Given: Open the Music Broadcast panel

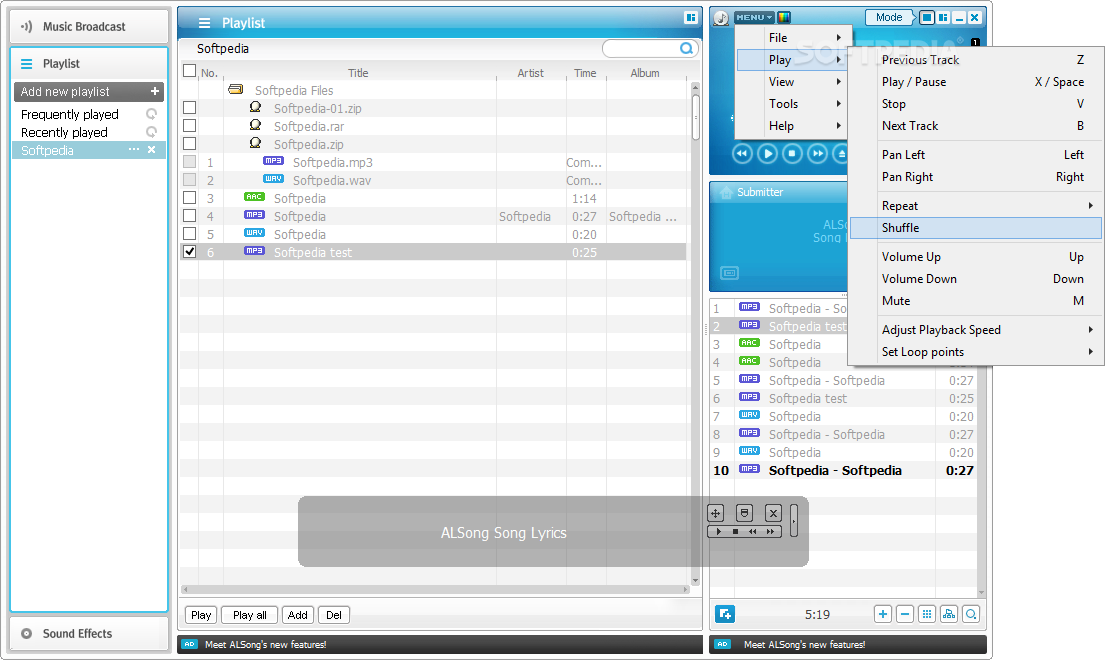Looking at the screenshot, I should click(x=89, y=26).
